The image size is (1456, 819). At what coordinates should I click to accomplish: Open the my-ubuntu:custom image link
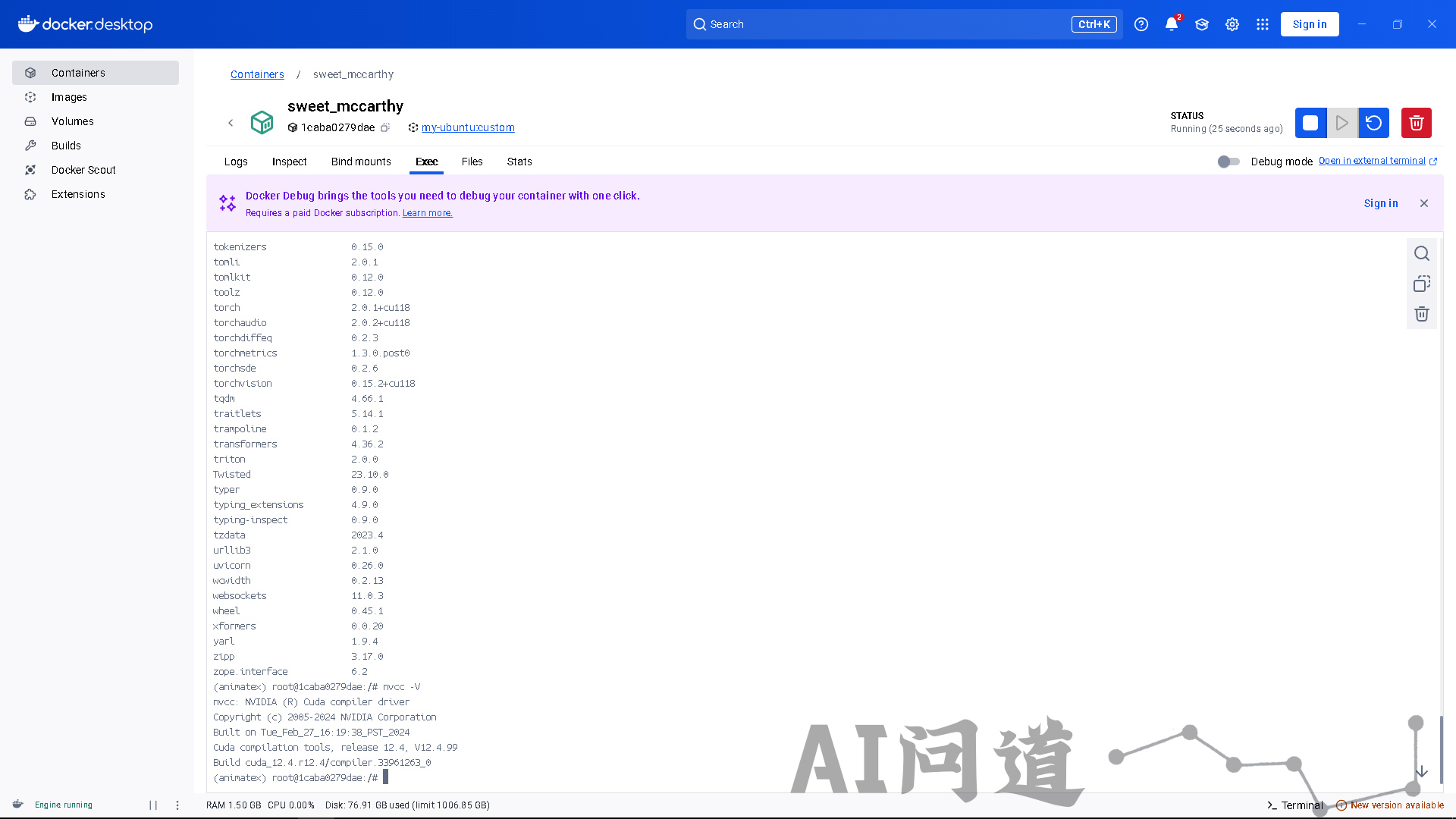coord(468,127)
